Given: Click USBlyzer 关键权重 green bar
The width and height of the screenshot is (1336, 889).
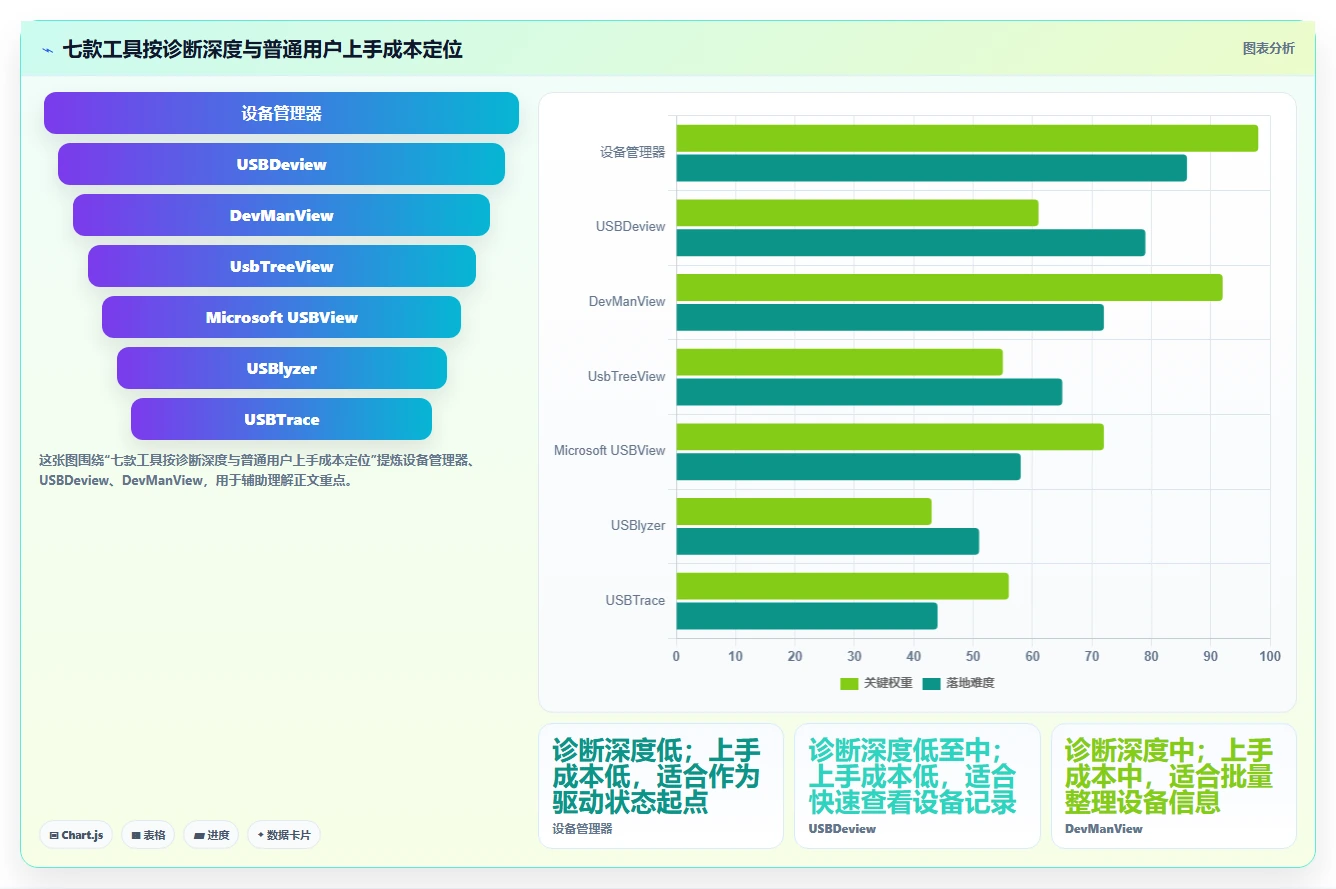Looking at the screenshot, I should tap(804, 511).
